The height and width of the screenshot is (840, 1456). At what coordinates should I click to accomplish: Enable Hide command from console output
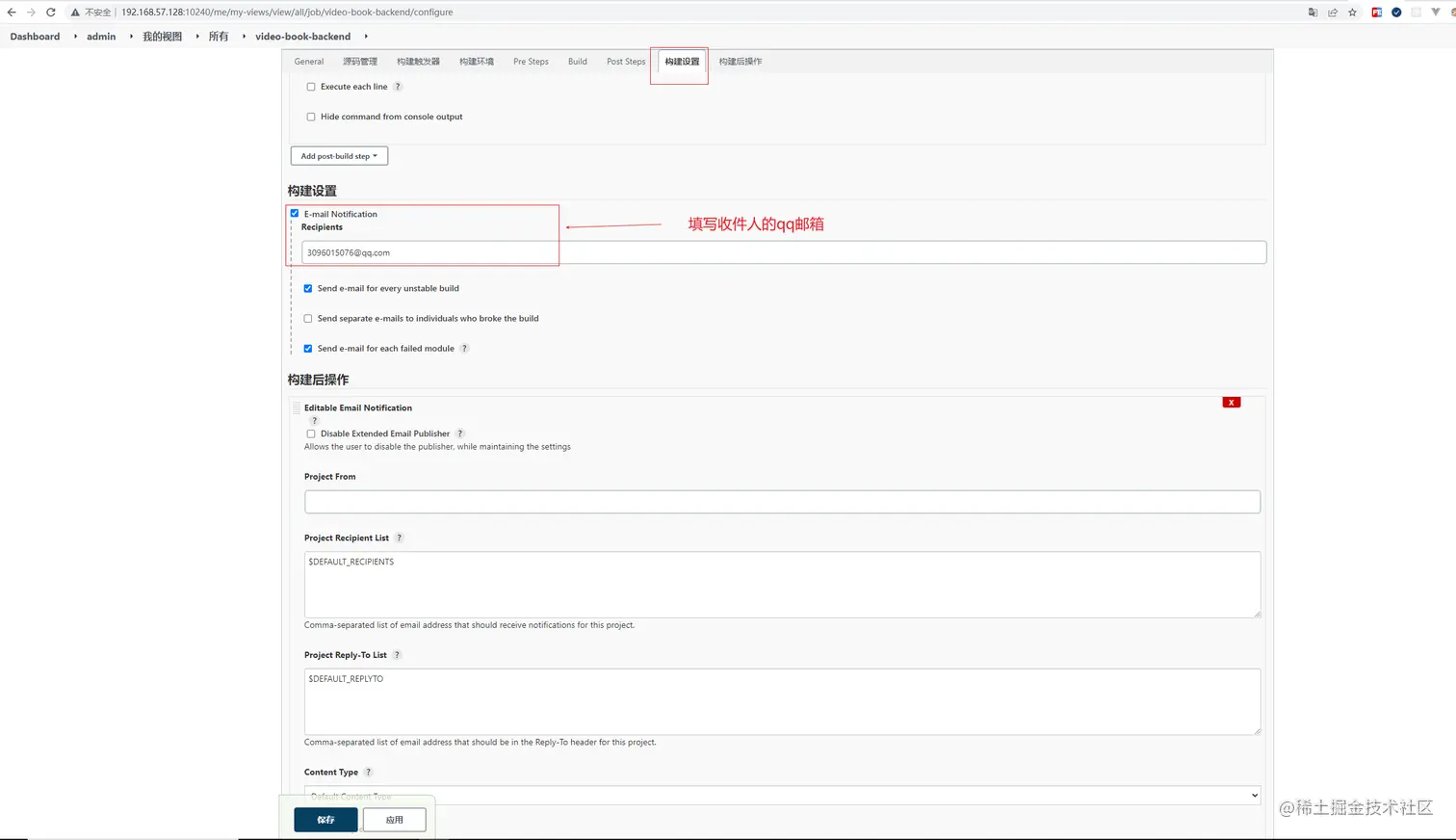coord(311,117)
